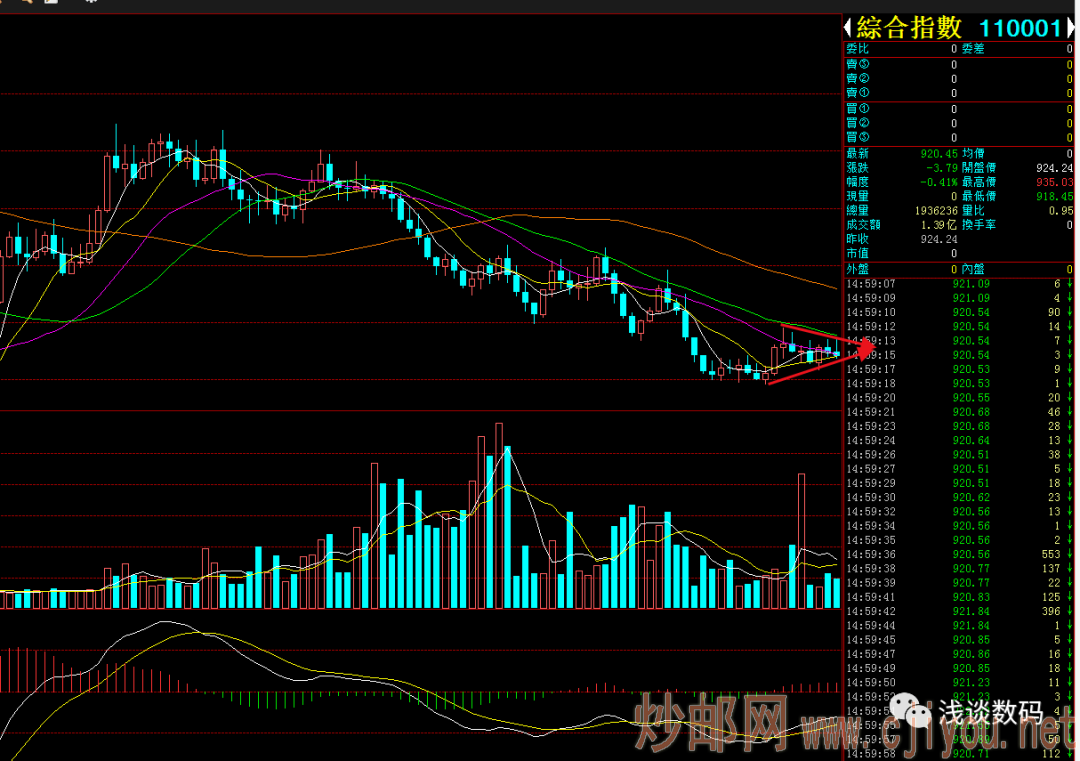Click the 綜合指數 index title
The height and width of the screenshot is (761, 1080).
pyautogui.click(x=908, y=28)
